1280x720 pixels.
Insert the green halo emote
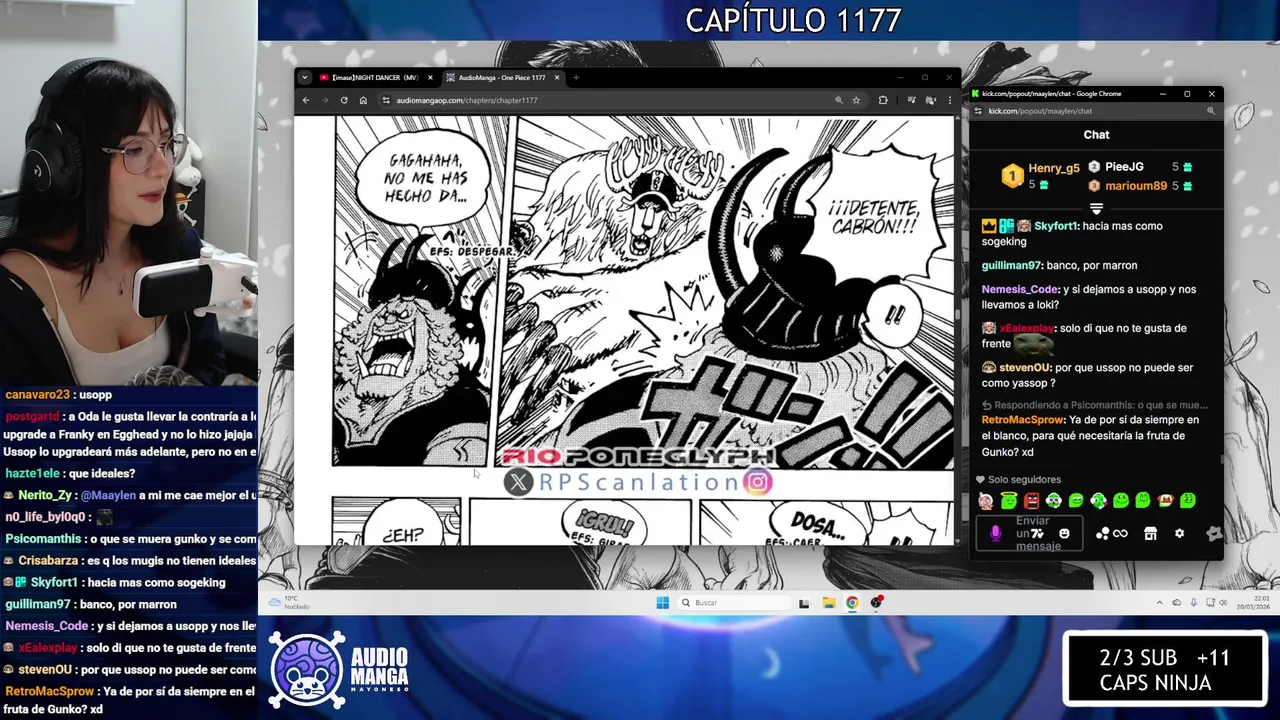pos(1009,500)
